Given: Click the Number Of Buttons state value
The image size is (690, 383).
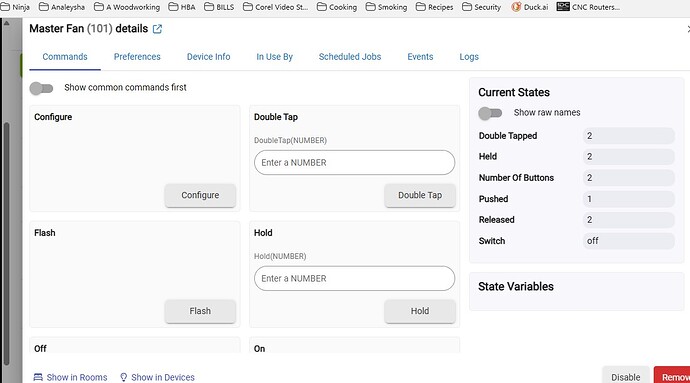Looking at the screenshot, I should pos(628,177).
